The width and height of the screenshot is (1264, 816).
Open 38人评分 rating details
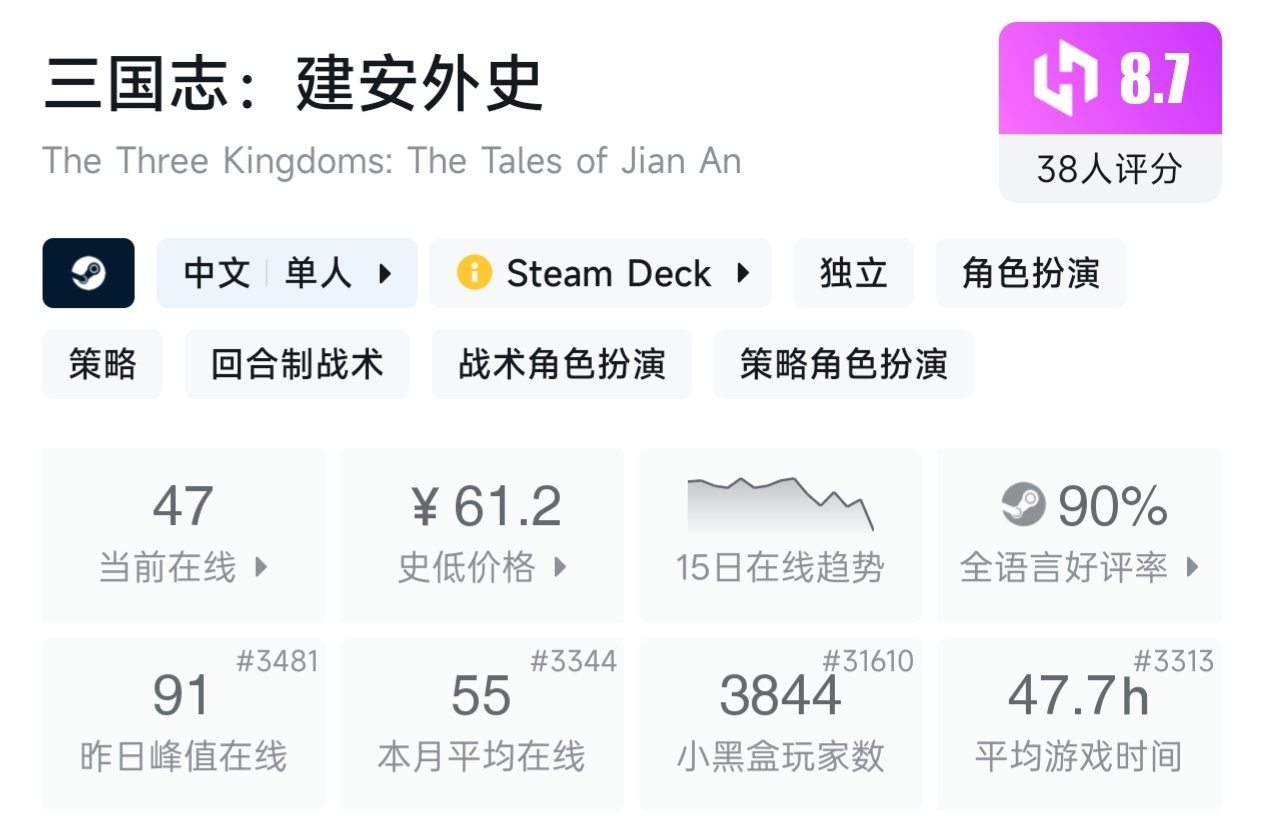coord(1109,169)
